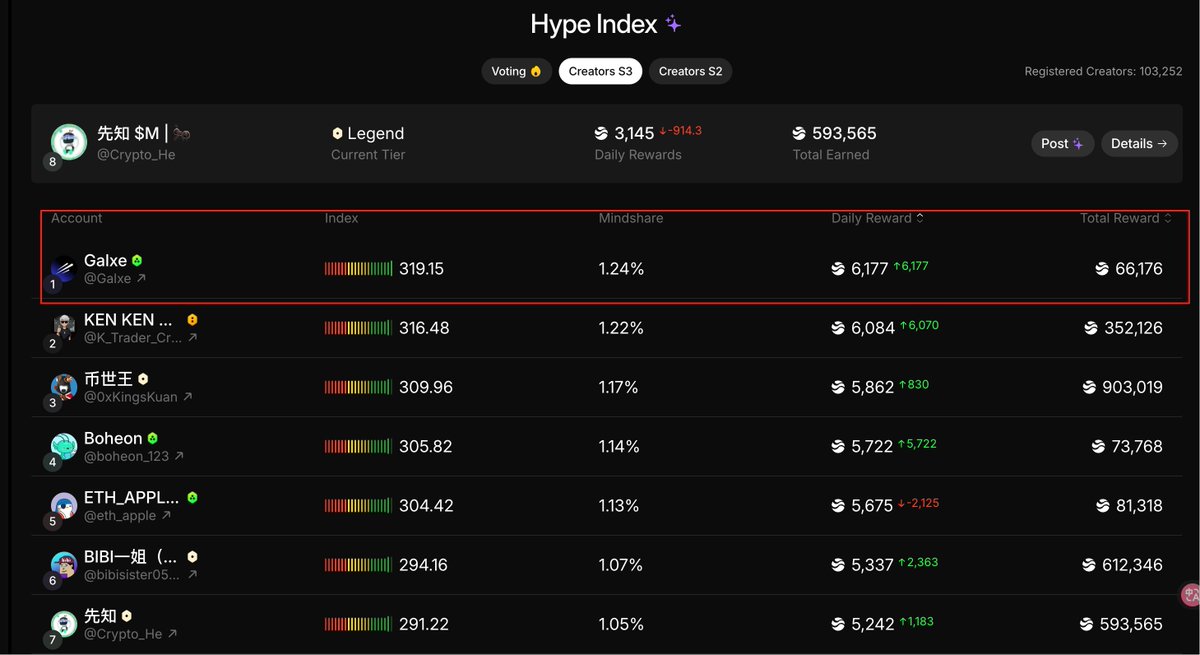The image size is (1200, 655).
Task: Click the @0xKingsKuan handle
Action: point(131,397)
